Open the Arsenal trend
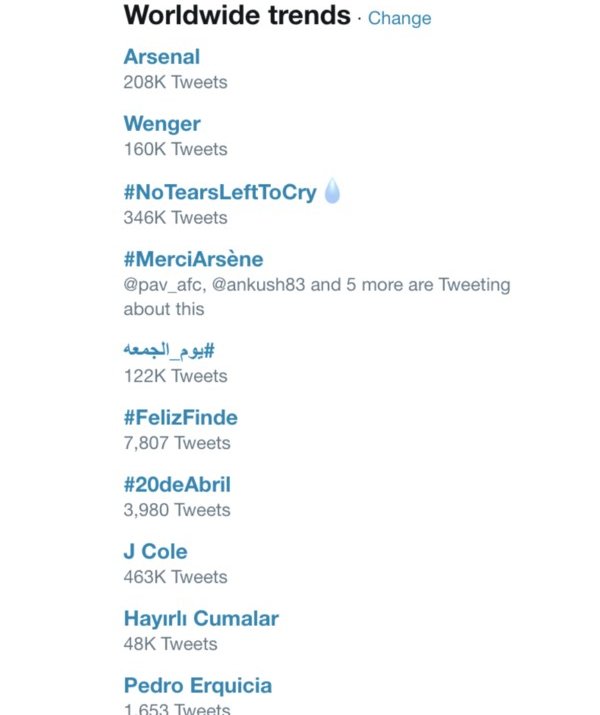The width and height of the screenshot is (600, 715). tap(162, 57)
